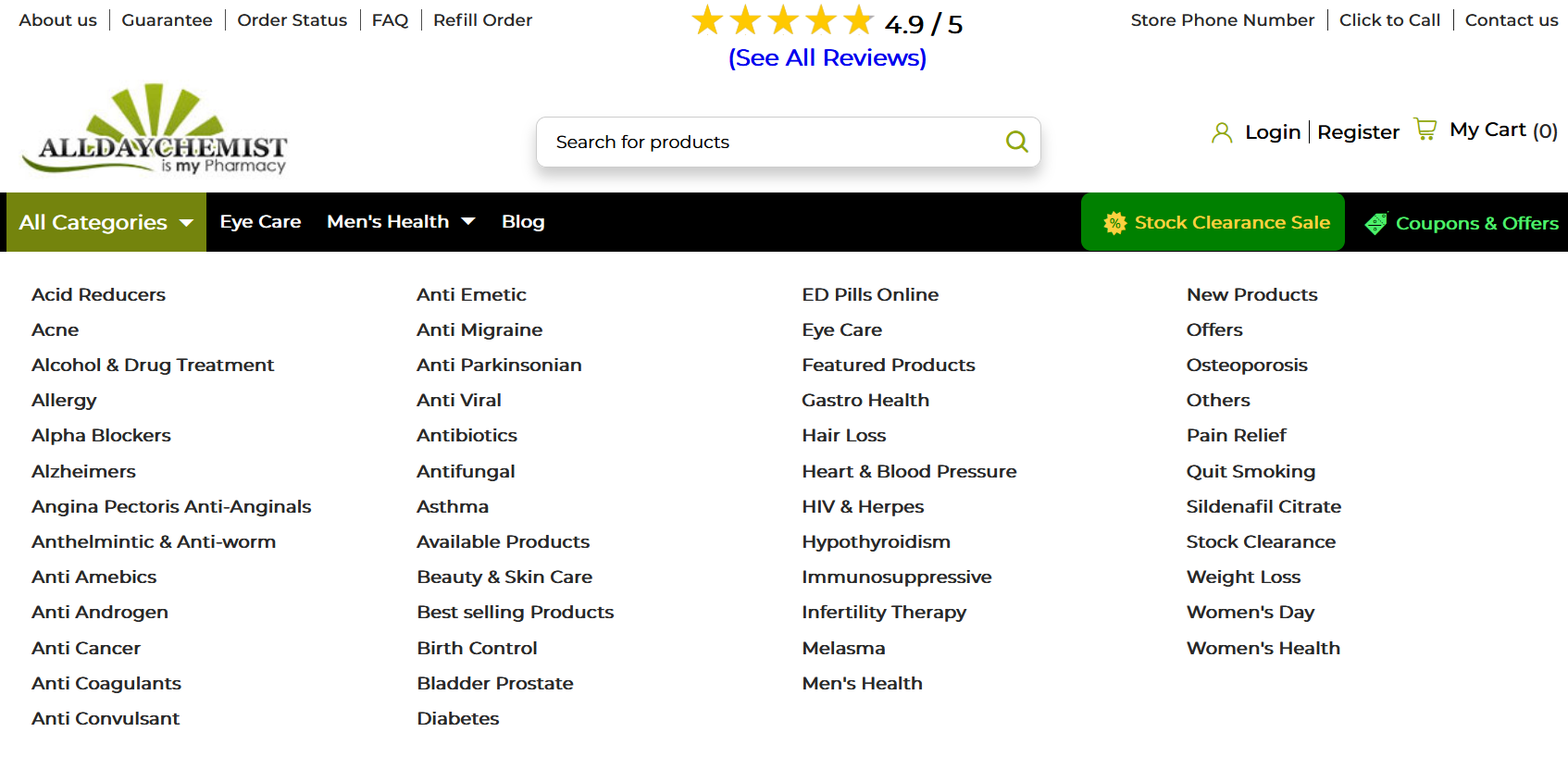Screen dimensions: 1568x757
Task: Open the Men's Health dropdown chevron
Action: [469, 221]
